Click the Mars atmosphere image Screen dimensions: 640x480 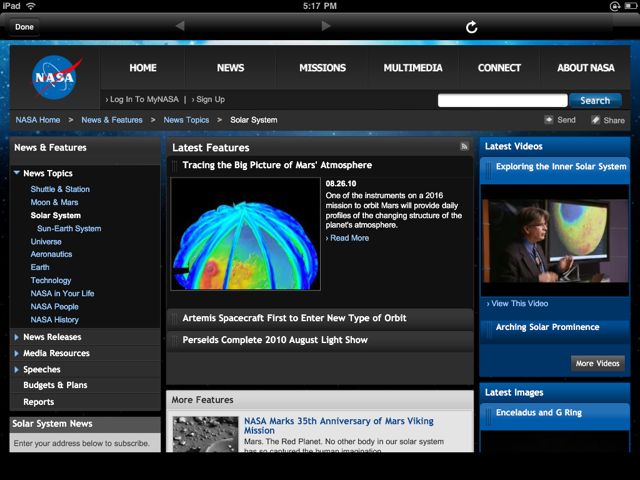tap(245, 234)
